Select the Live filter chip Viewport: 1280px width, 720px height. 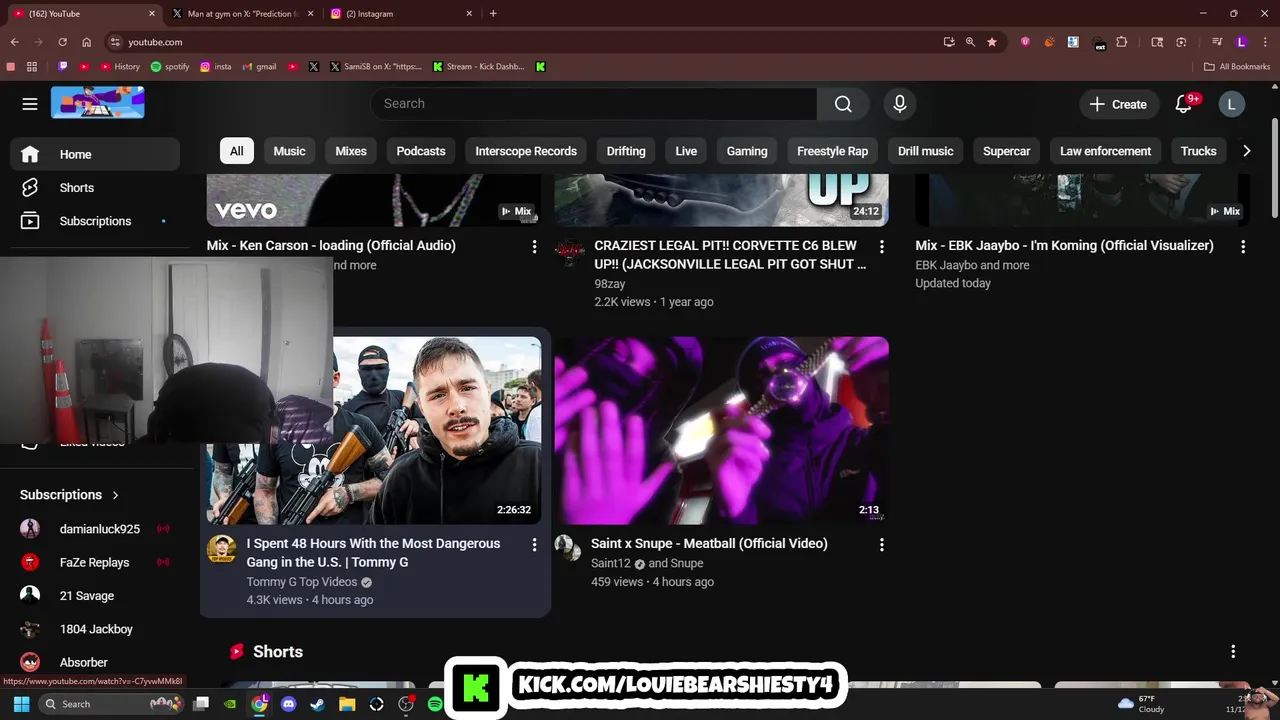tap(686, 151)
